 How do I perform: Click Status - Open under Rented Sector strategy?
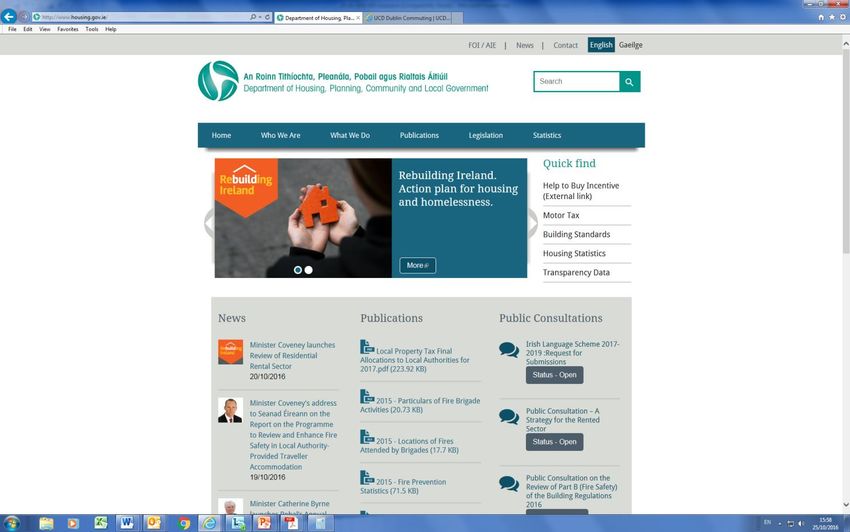coord(555,442)
